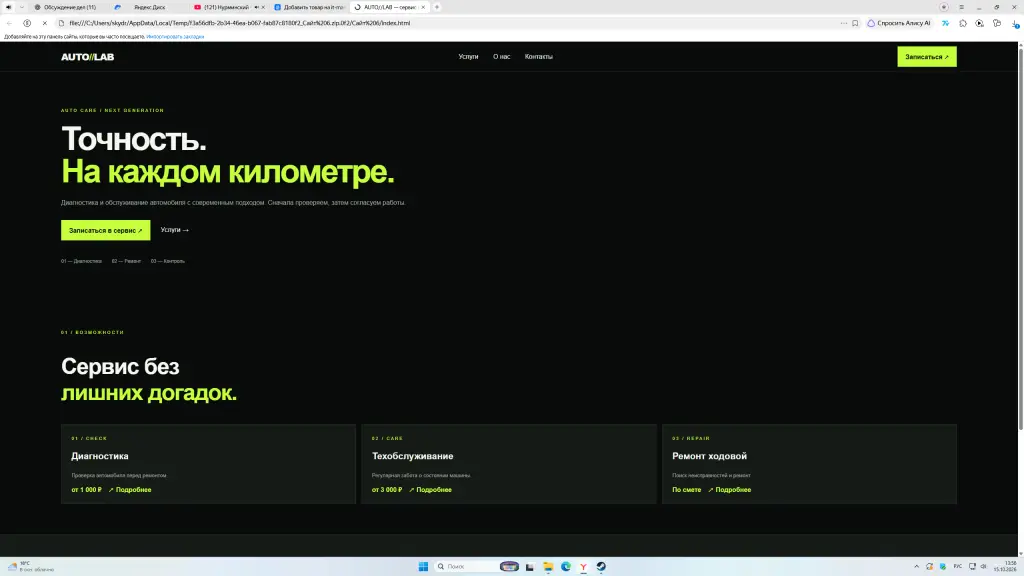This screenshot has width=1024, height=576.
Task: Click the price от 1 000 ₽
Action: 87,490
